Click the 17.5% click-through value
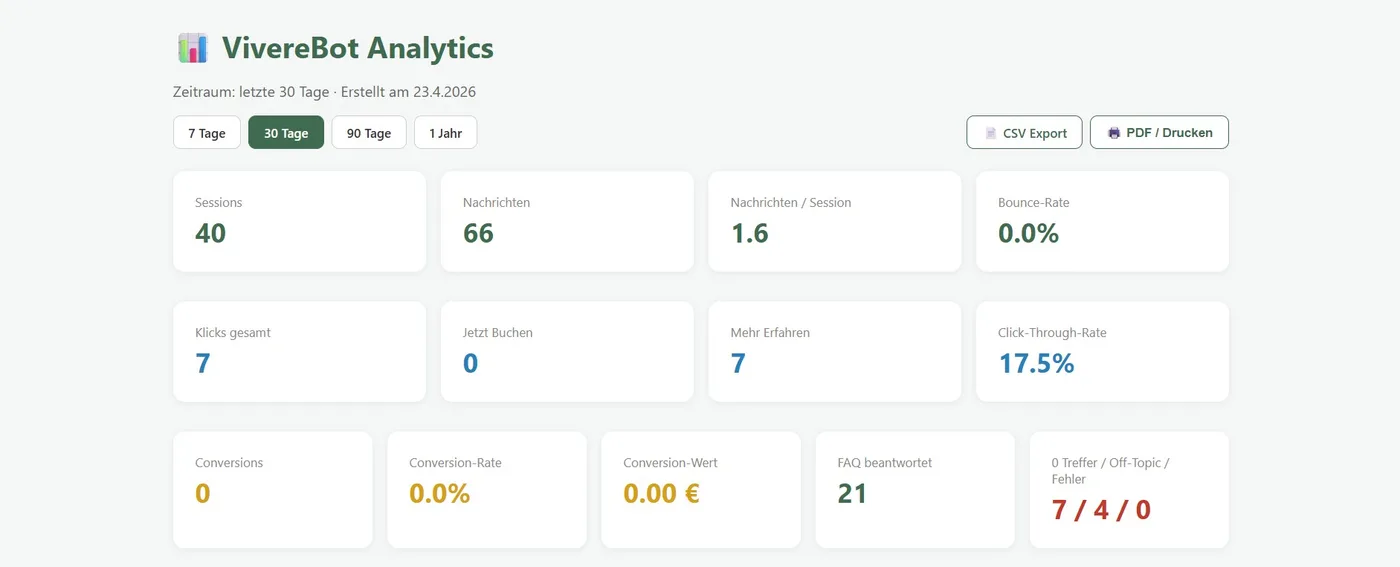 (x=1036, y=363)
